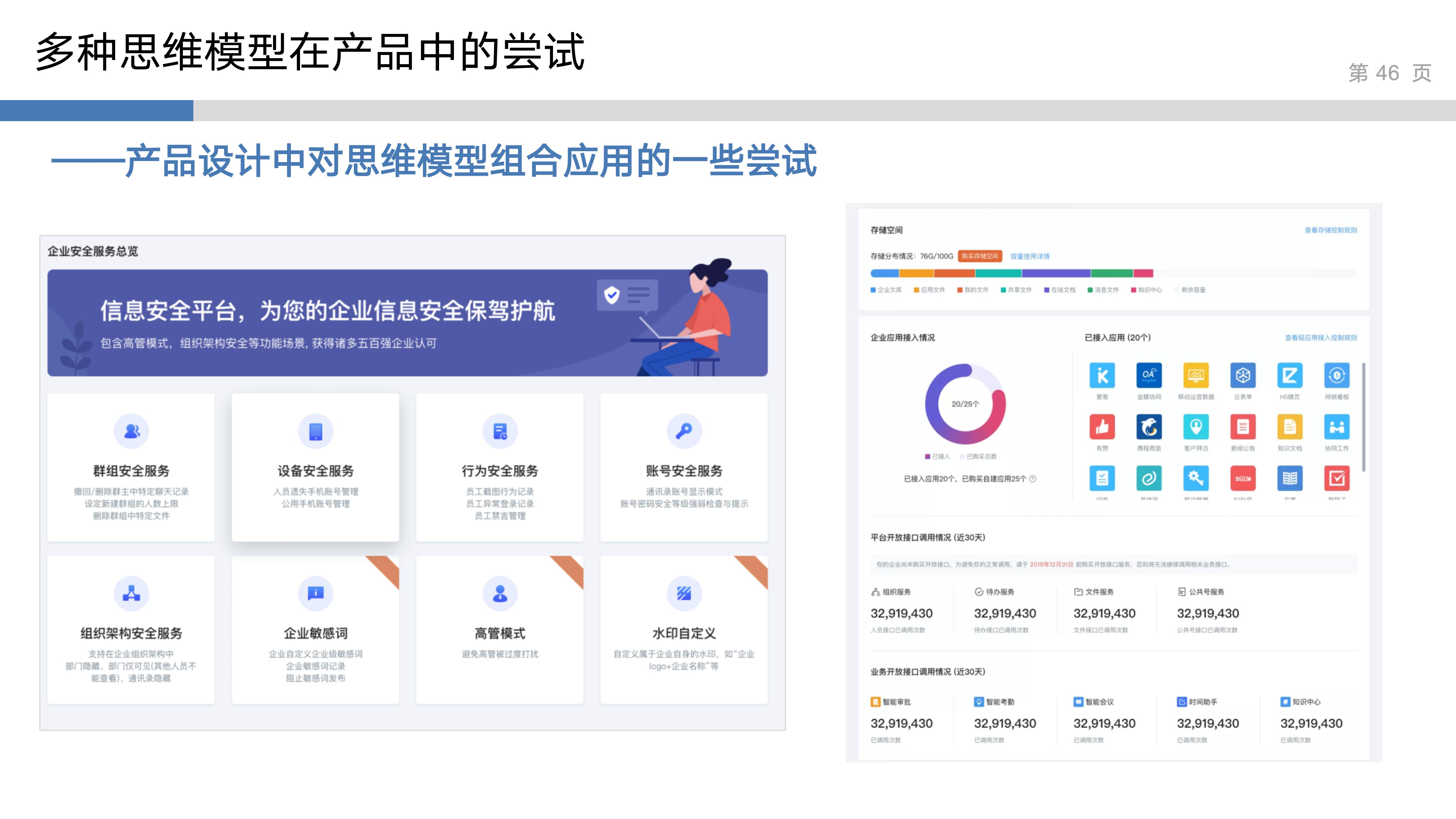The width and height of the screenshot is (1456, 819).
Task: Click the connected apps list scrollbar
Action: click(x=1364, y=417)
